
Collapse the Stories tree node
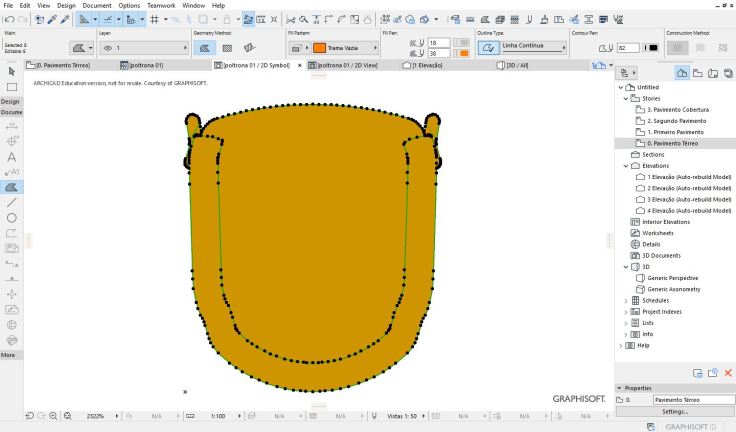626,99
